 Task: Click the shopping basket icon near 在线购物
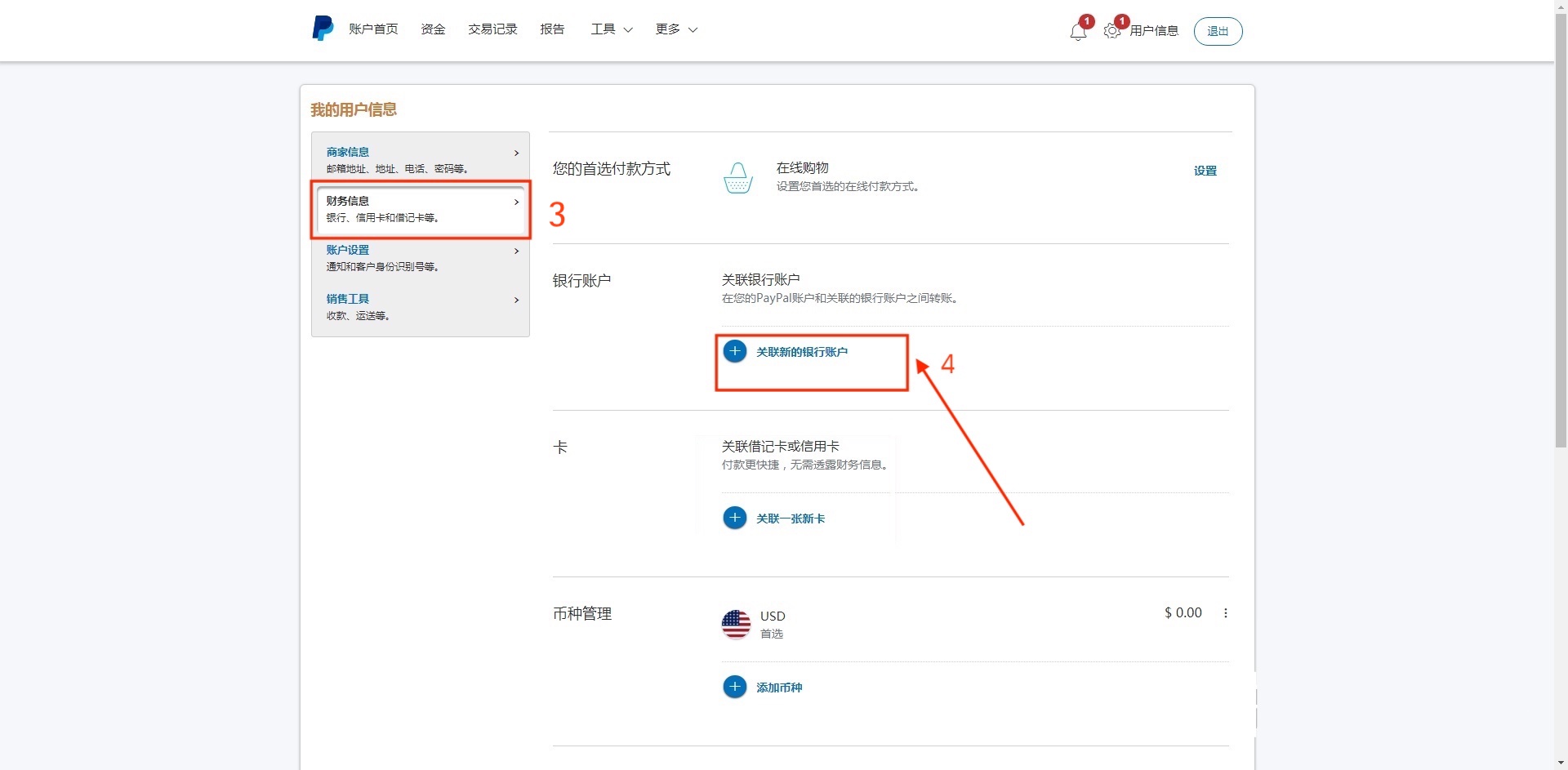coord(737,178)
